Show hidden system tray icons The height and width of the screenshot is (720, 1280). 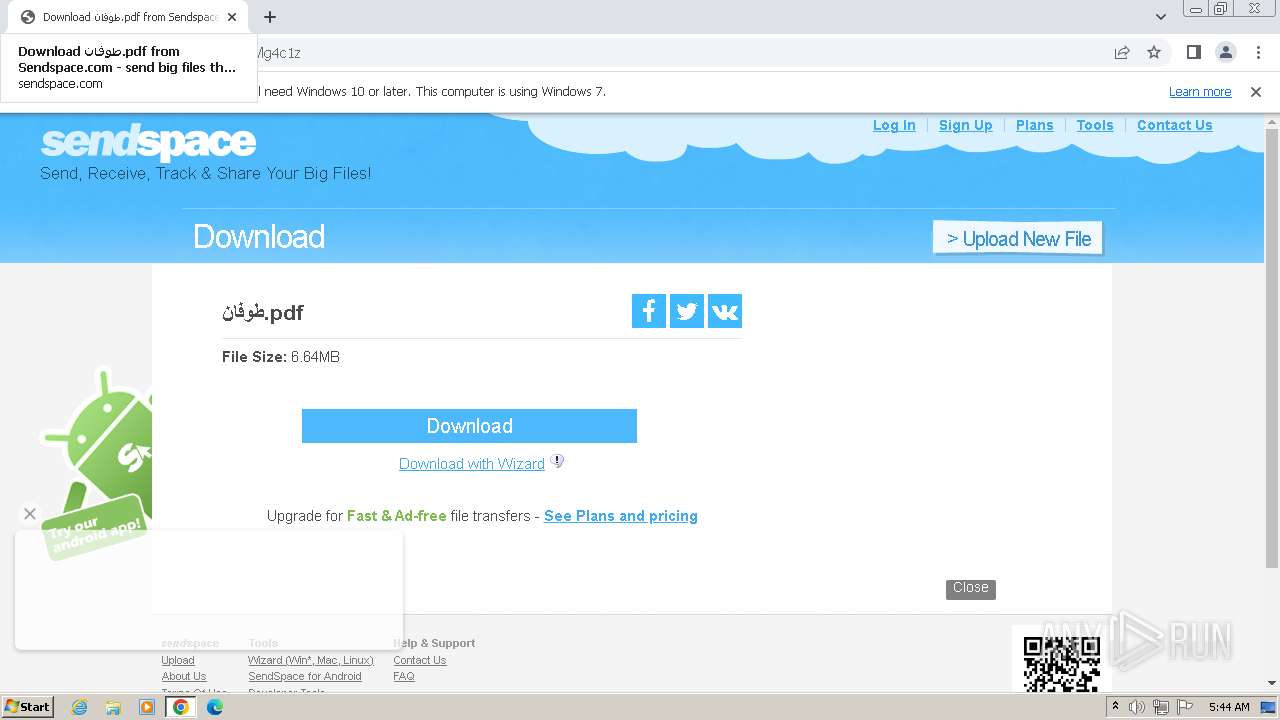tap(1115, 707)
